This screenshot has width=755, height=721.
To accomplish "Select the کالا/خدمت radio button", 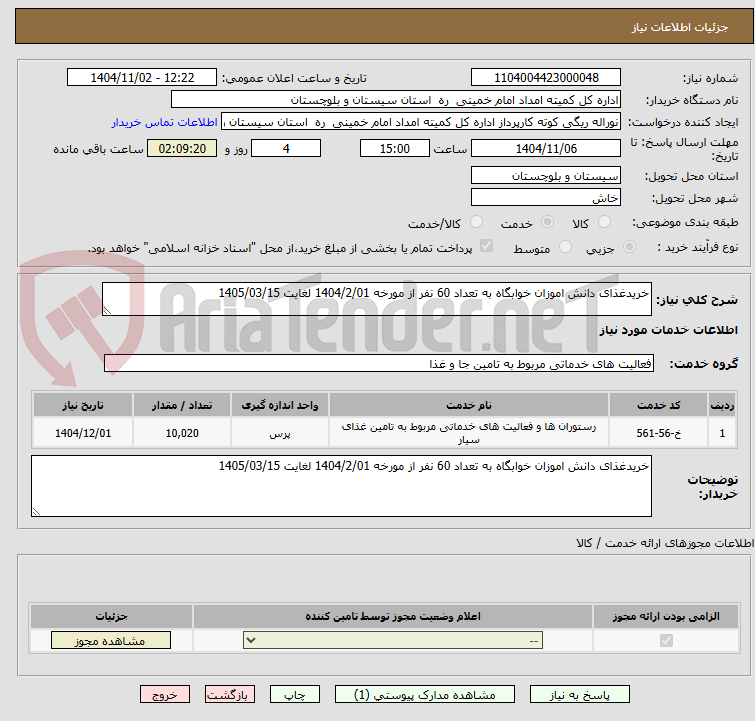I will (476, 222).
